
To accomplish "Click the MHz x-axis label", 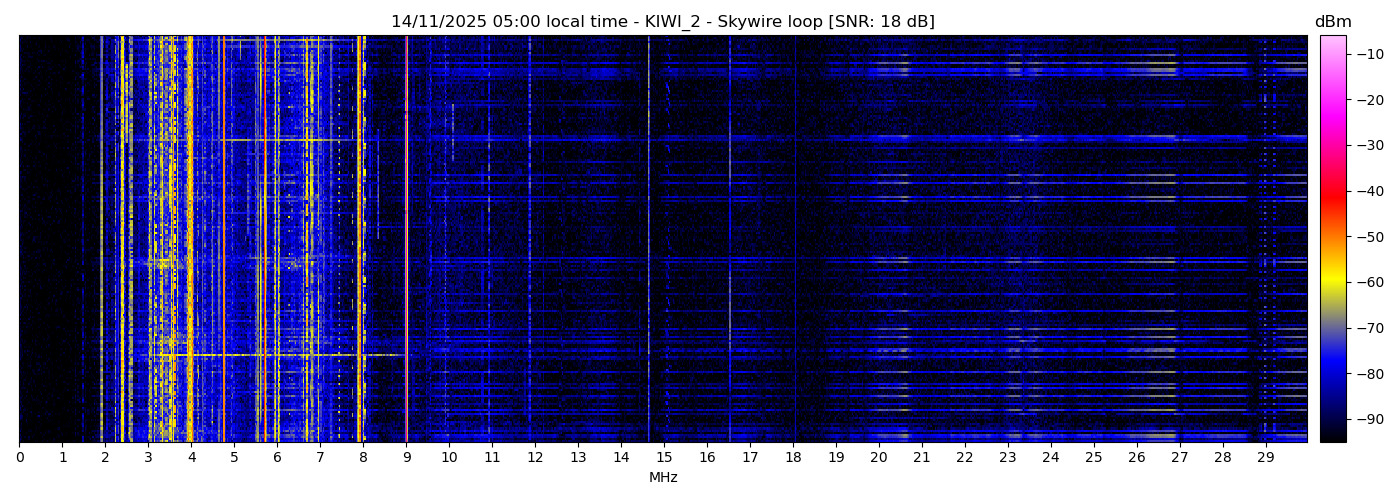I will 663,478.
